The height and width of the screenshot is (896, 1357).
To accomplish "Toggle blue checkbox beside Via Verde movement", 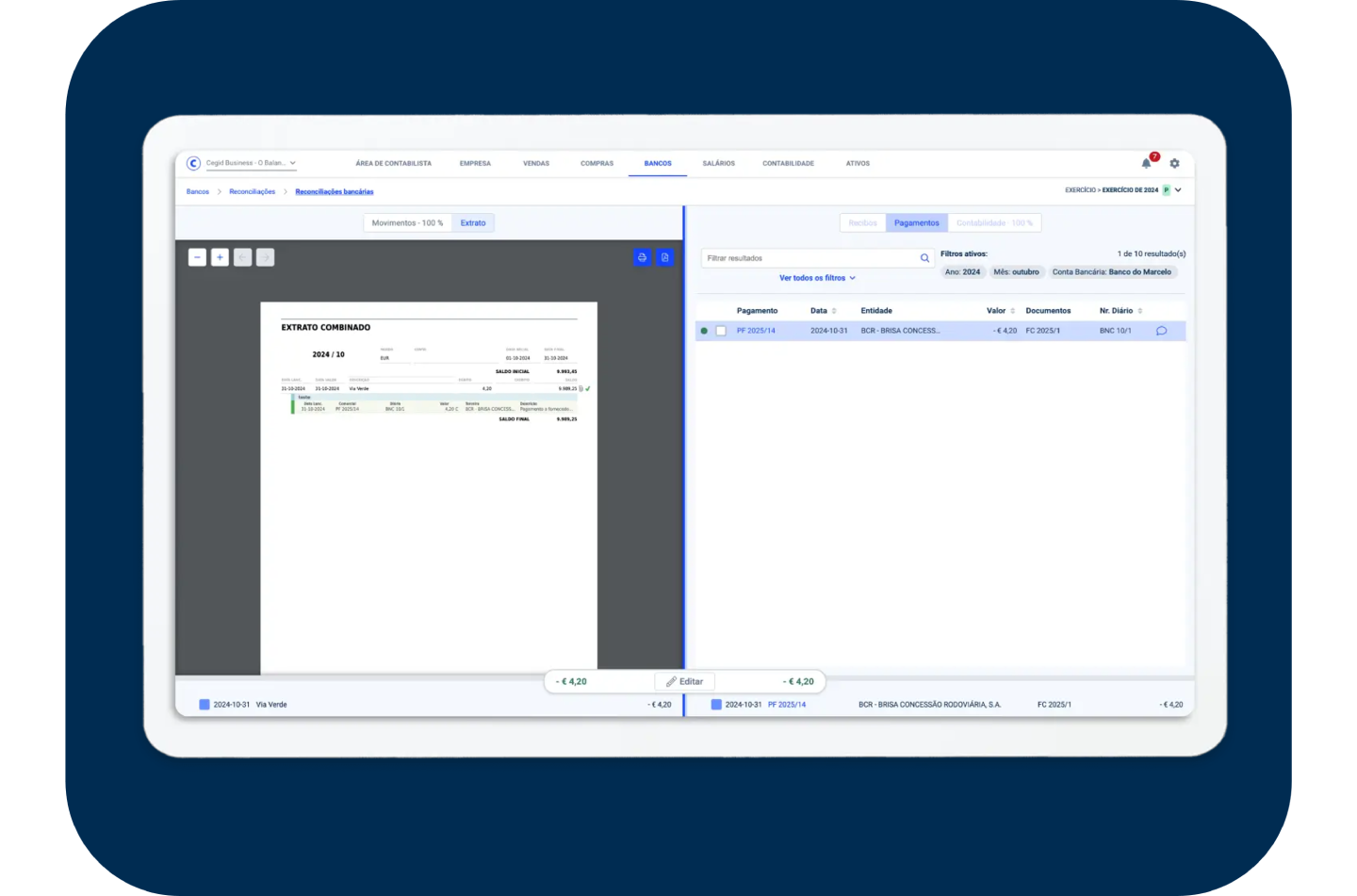I will point(204,705).
